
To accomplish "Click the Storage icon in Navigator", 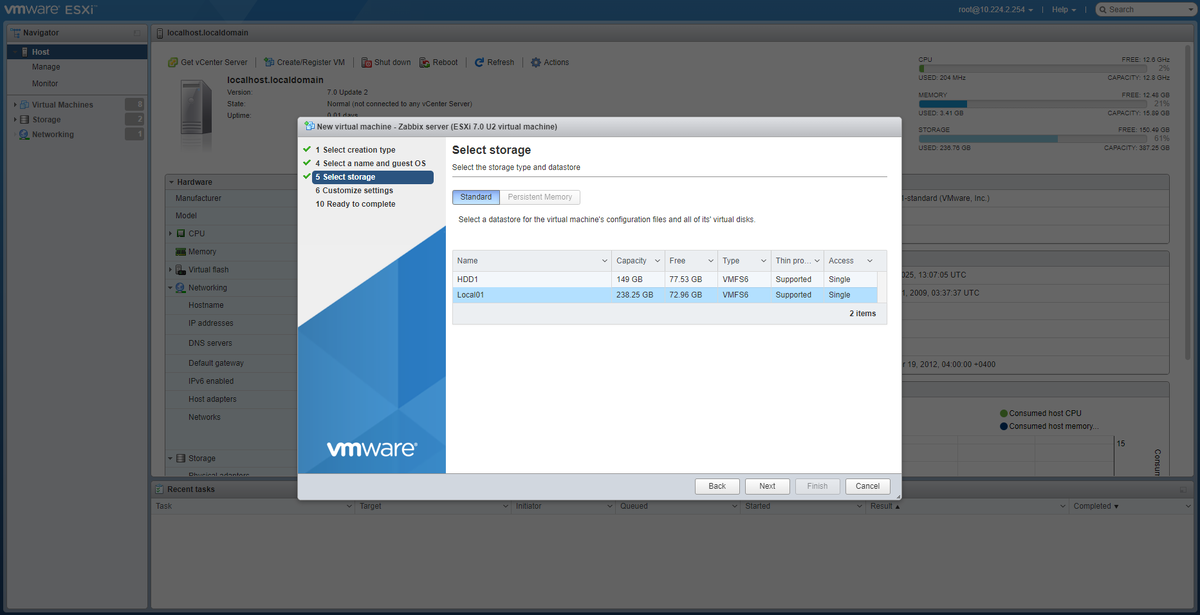I will [x=24, y=119].
